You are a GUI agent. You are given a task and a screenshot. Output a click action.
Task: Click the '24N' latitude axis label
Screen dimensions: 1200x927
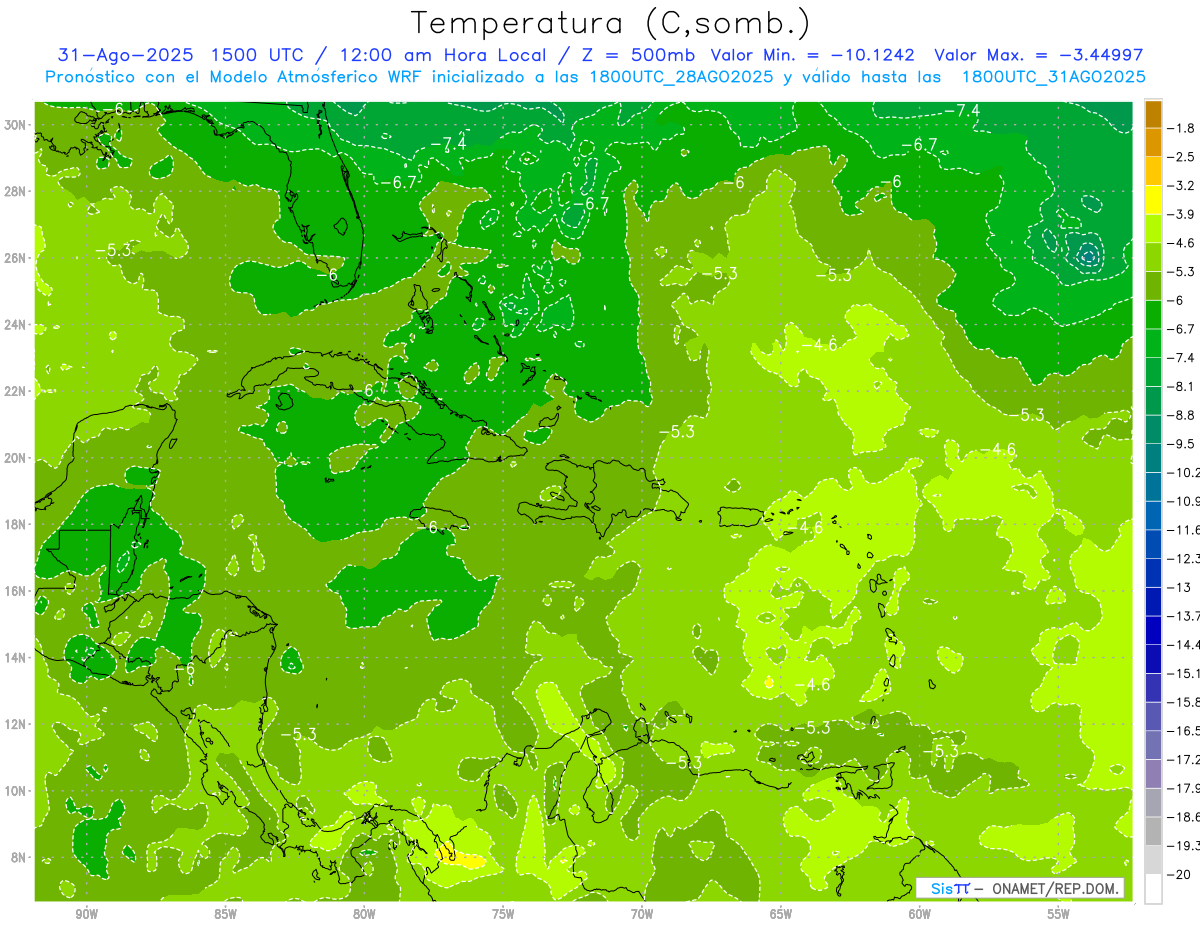16,325
